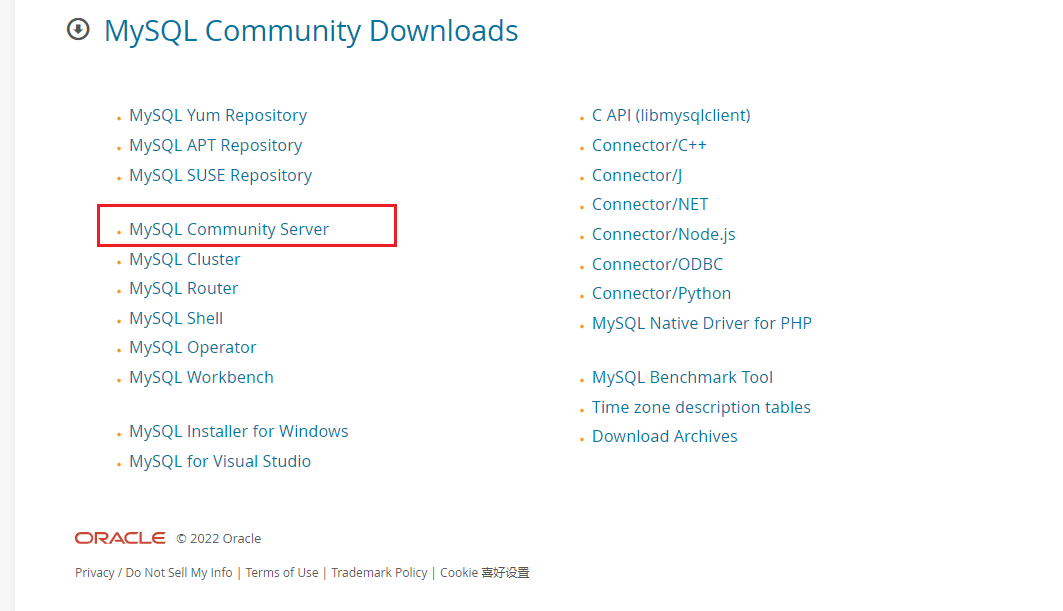Click the download circle icon beside the heading
The width and height of the screenshot is (1063, 611).
(78, 29)
